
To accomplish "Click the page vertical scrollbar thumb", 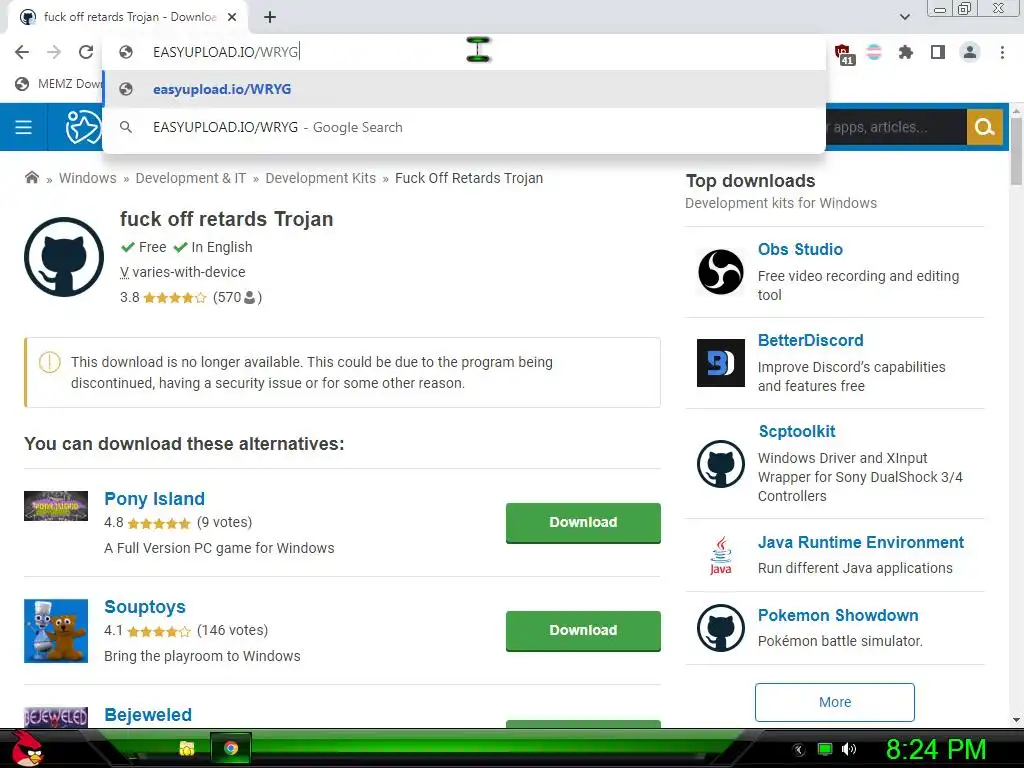I will click(x=1016, y=152).
